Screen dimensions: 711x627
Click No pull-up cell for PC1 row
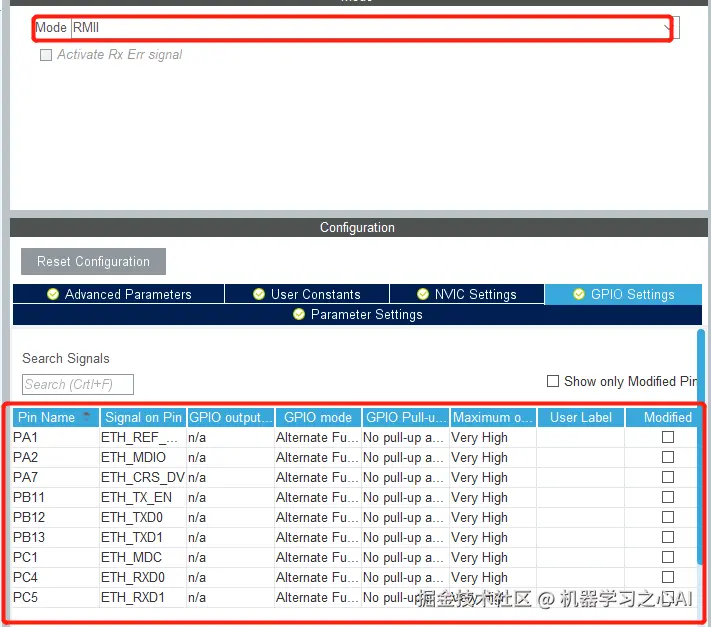click(x=405, y=557)
